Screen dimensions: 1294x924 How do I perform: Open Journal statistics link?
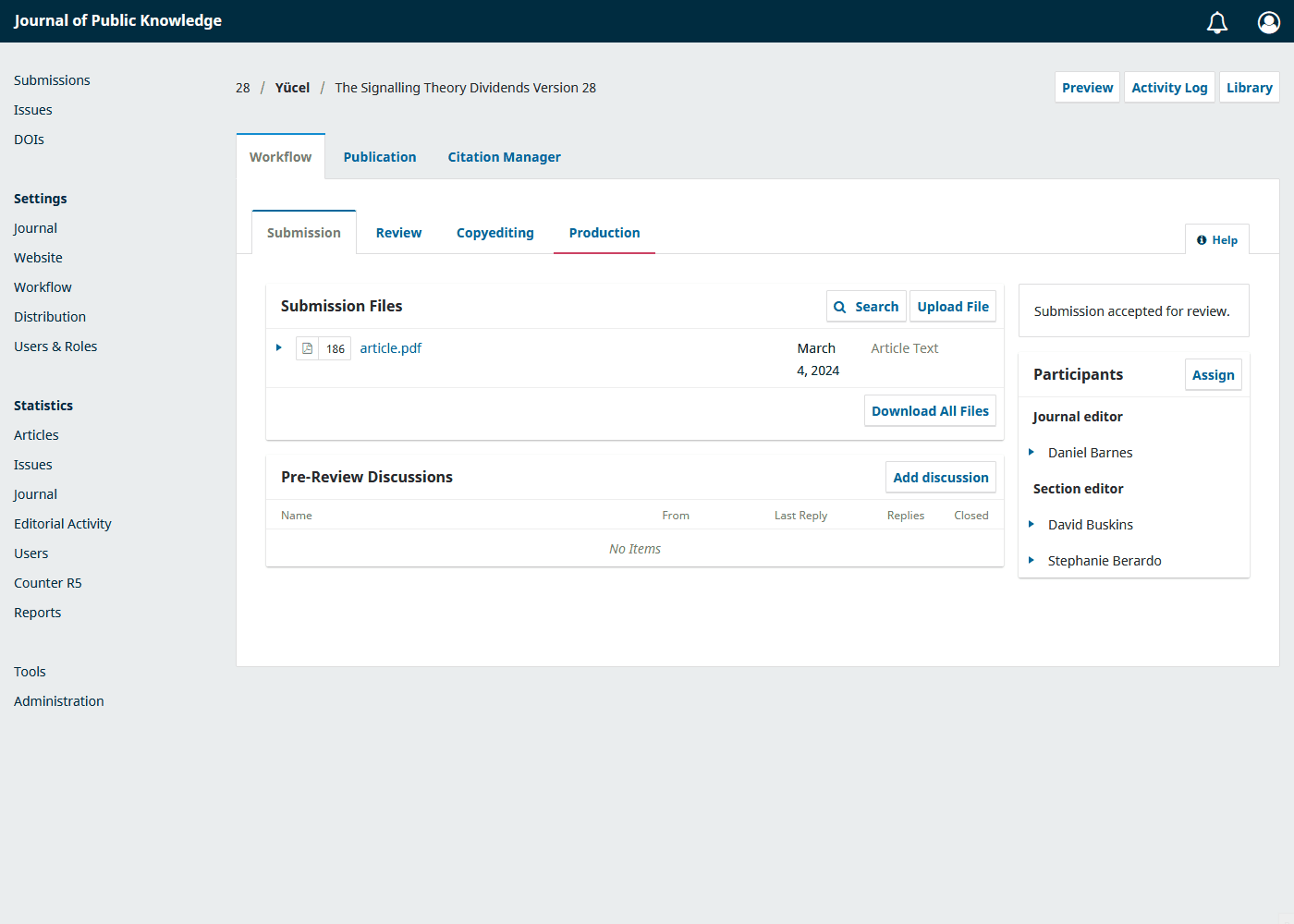35,494
